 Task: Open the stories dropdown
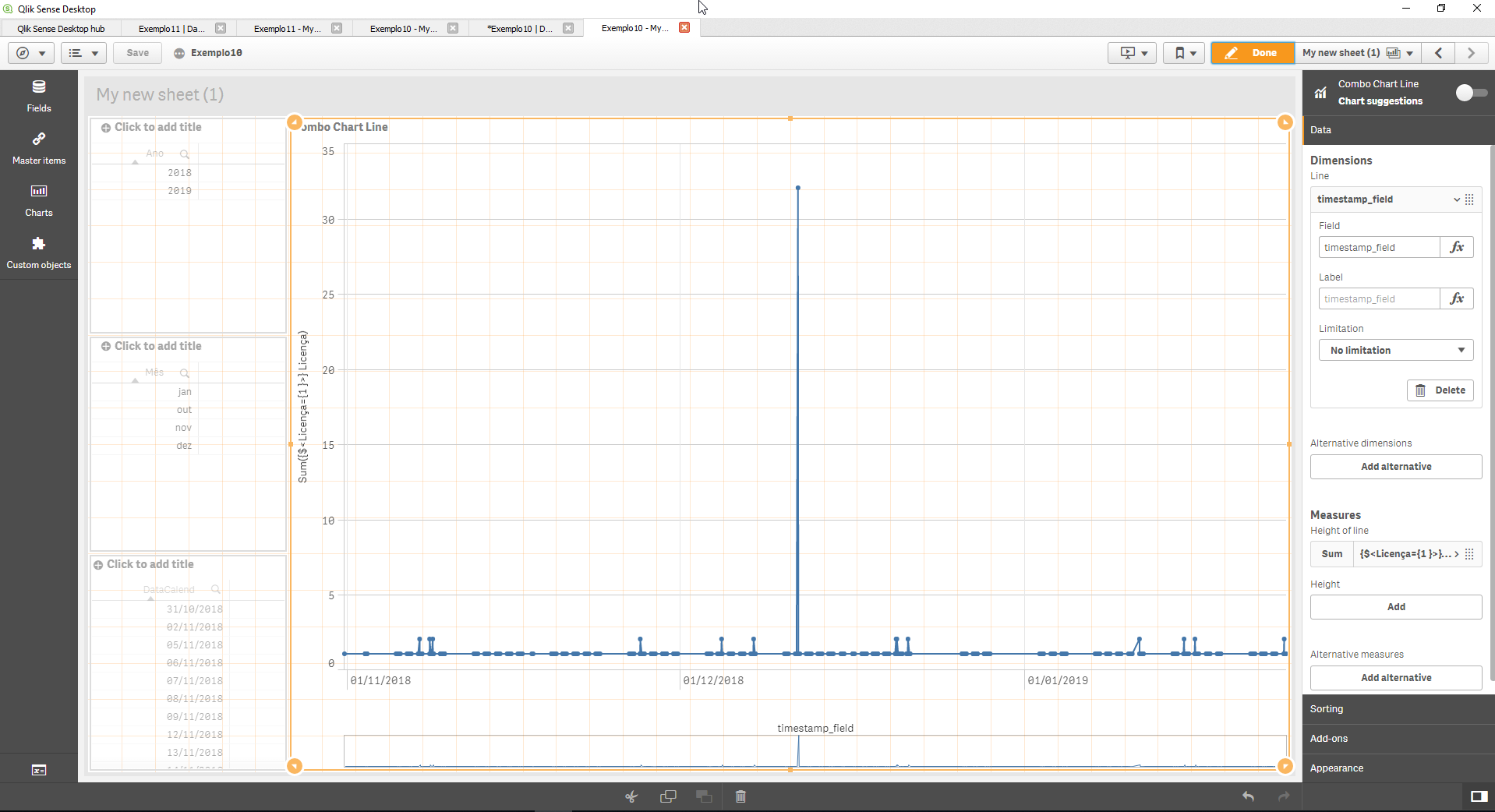[1132, 53]
